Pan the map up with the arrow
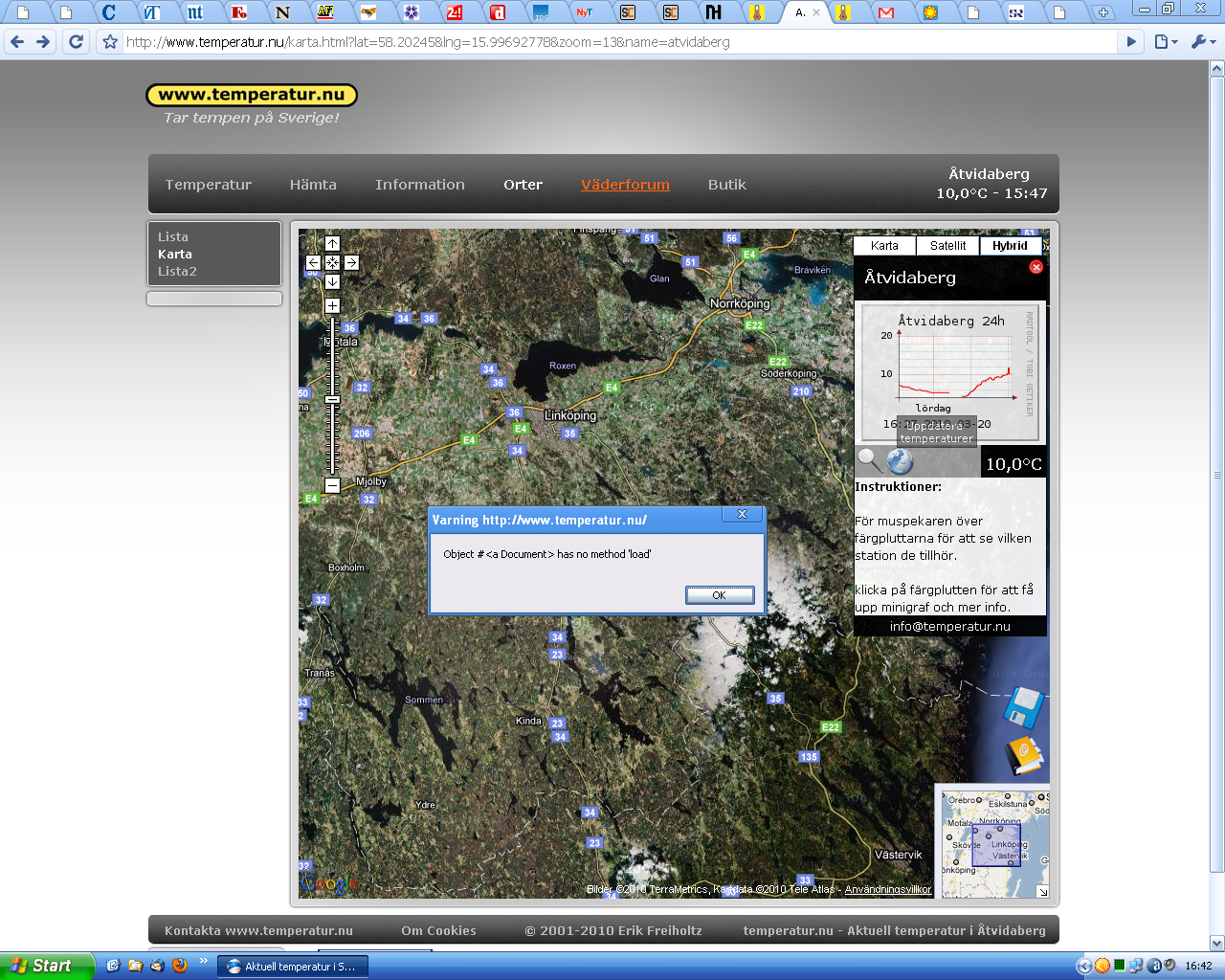This screenshot has width=1225, height=980. pos(332,244)
